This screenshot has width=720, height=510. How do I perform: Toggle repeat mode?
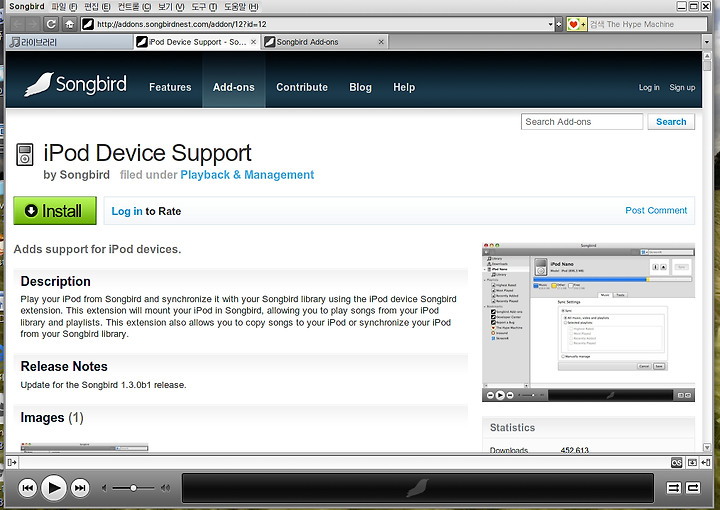coord(693,488)
